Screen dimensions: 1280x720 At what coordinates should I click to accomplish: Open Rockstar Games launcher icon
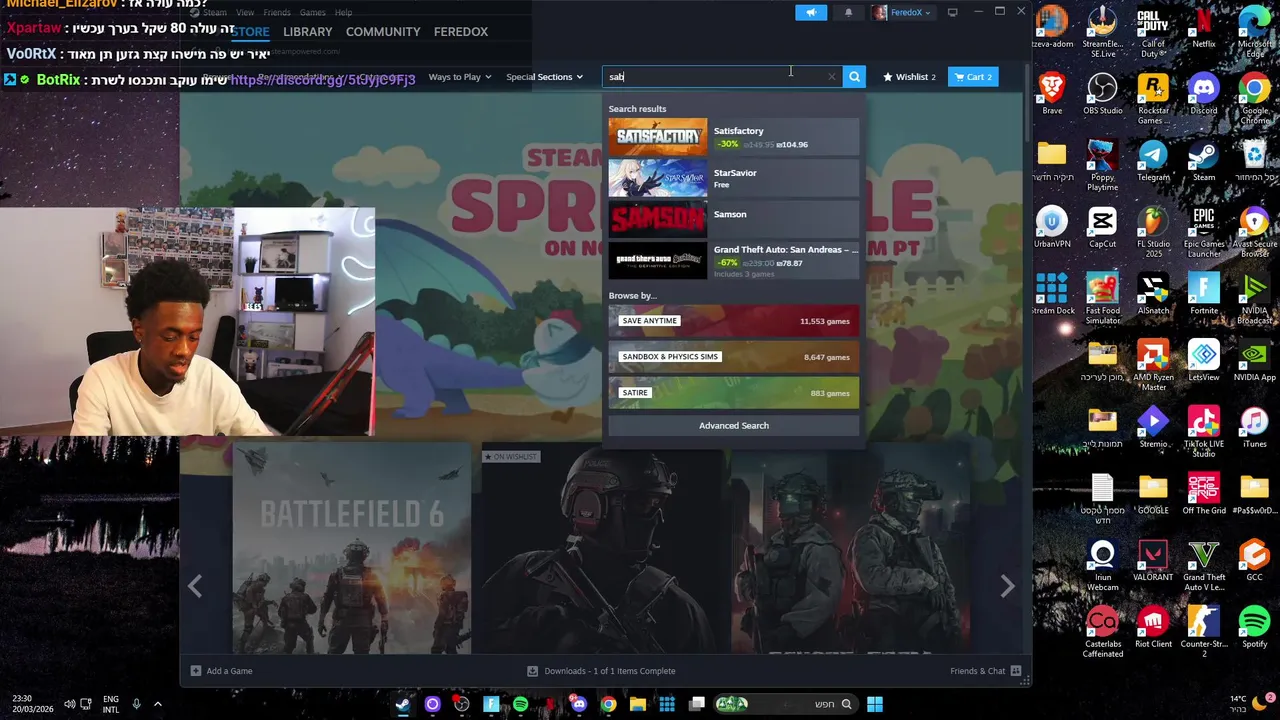[1153, 98]
